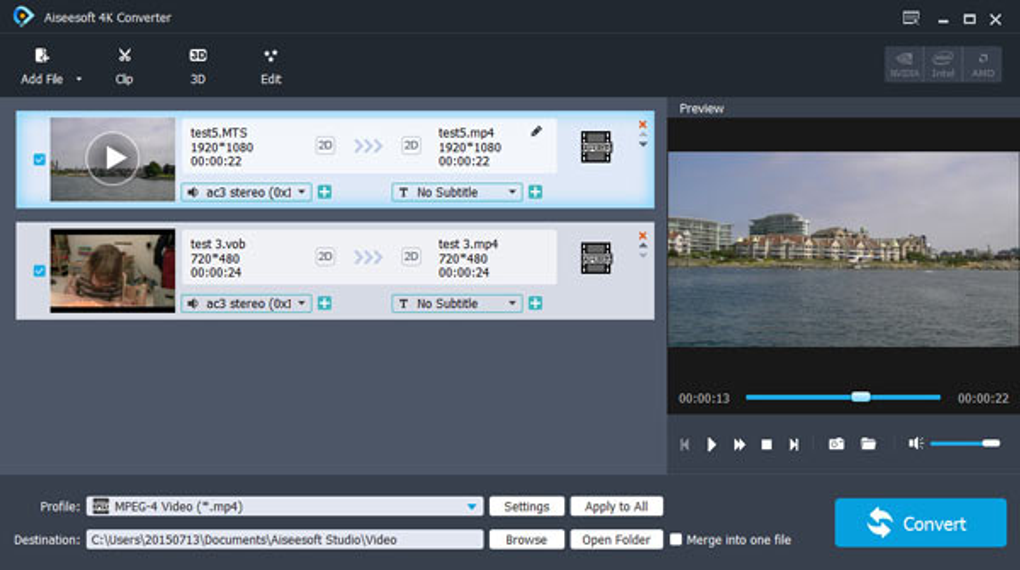Click the Destination path field

click(x=285, y=539)
